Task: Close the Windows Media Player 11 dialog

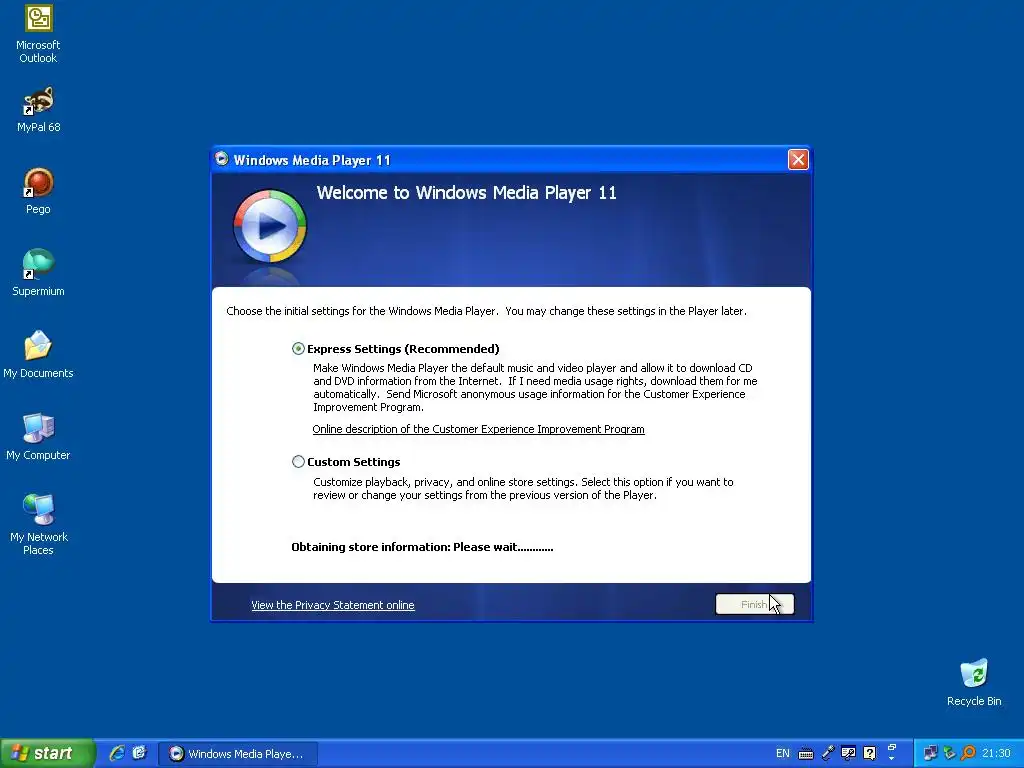Action: click(798, 159)
